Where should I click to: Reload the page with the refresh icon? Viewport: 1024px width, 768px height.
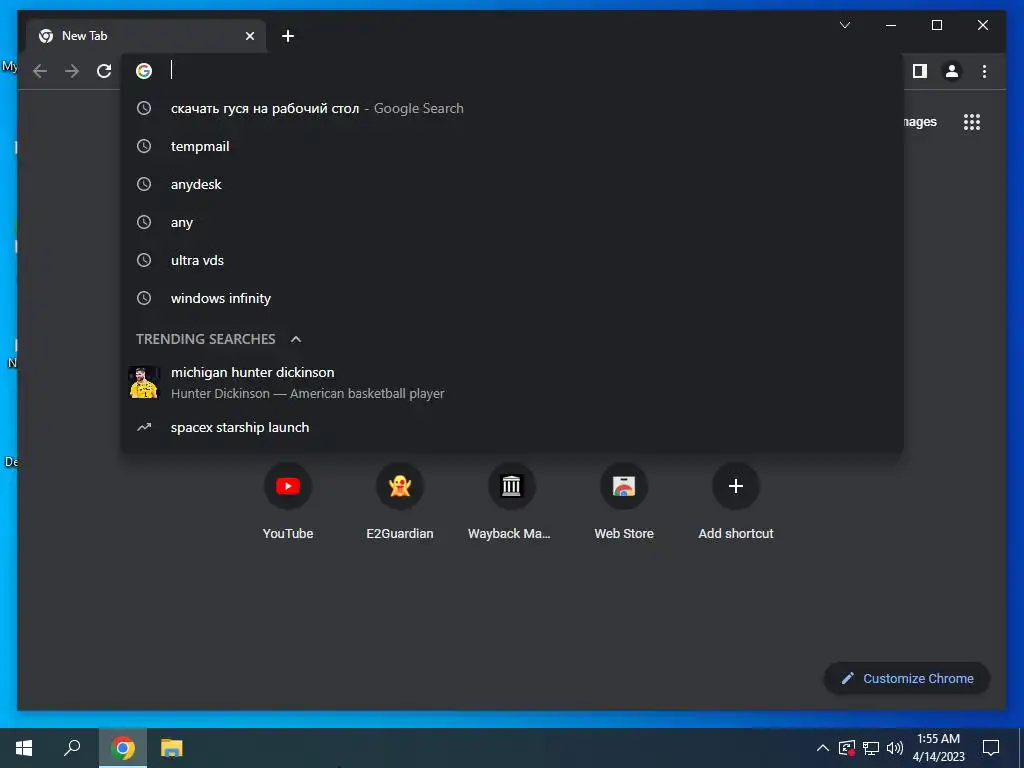pos(104,71)
